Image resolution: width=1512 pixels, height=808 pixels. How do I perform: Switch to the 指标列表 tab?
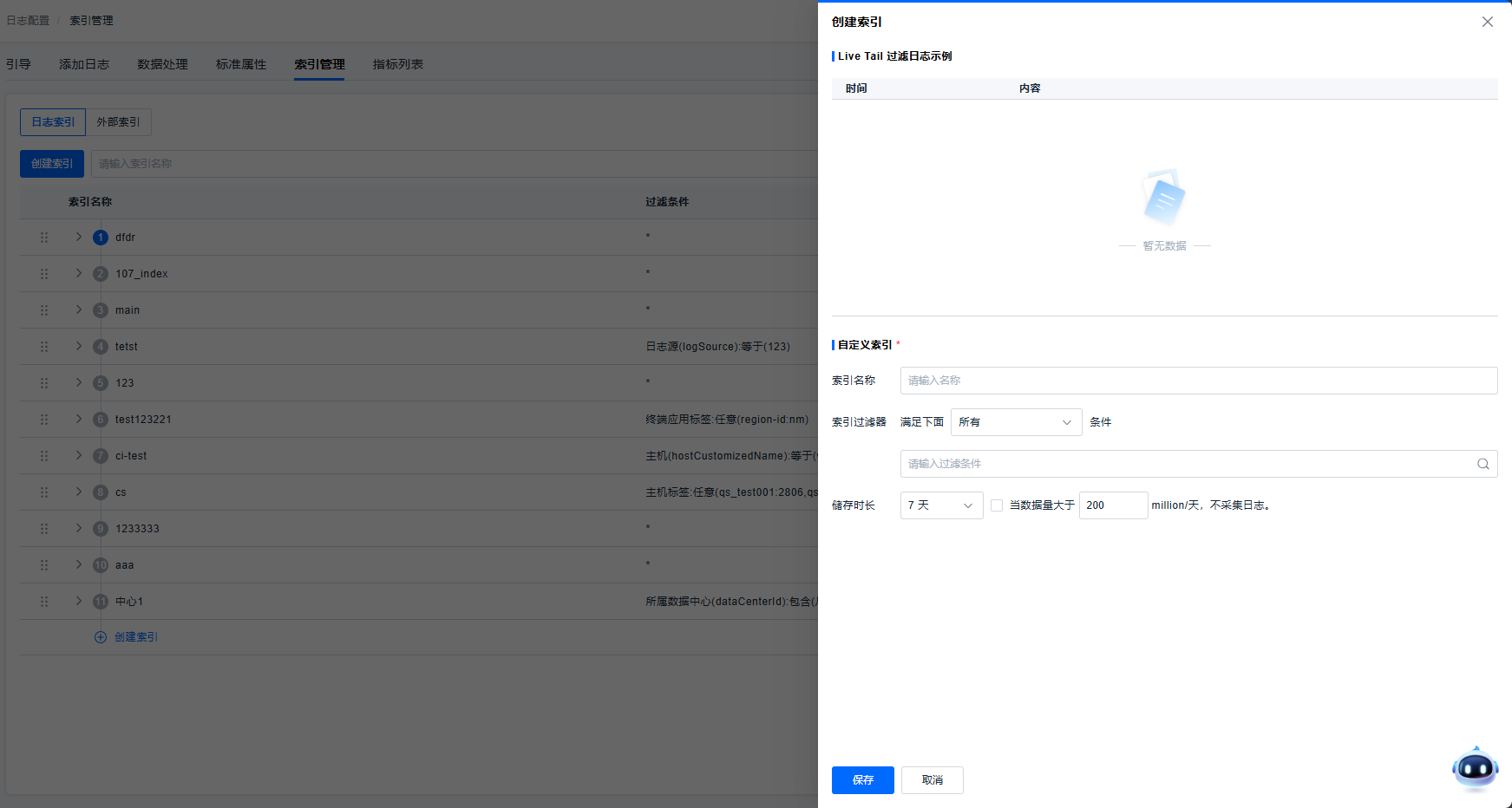click(x=397, y=64)
